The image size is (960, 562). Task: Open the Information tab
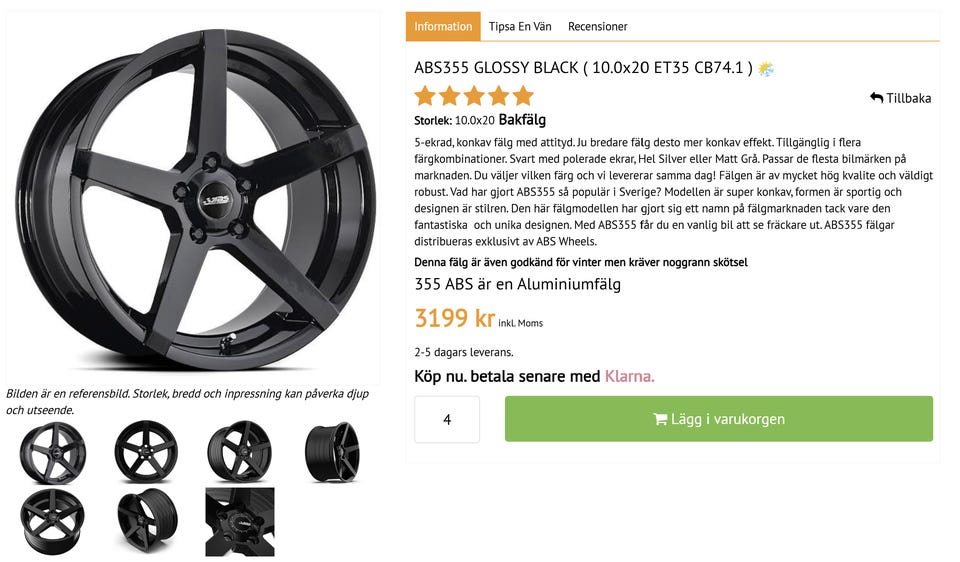443,26
